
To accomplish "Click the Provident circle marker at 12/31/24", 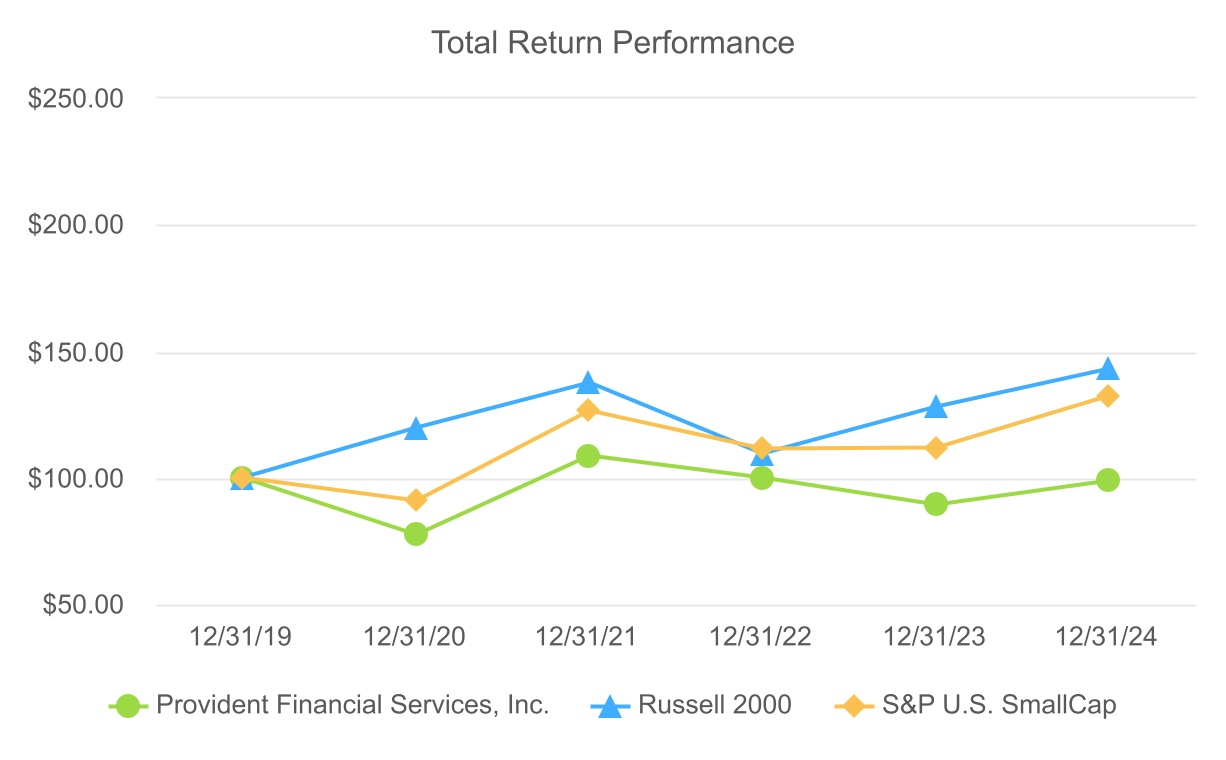I will click(x=1107, y=480).
